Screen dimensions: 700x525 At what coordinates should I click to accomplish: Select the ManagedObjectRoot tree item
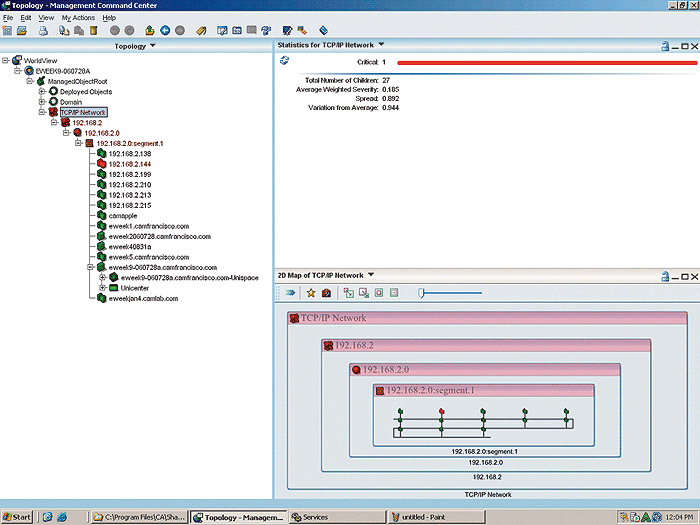(x=77, y=81)
